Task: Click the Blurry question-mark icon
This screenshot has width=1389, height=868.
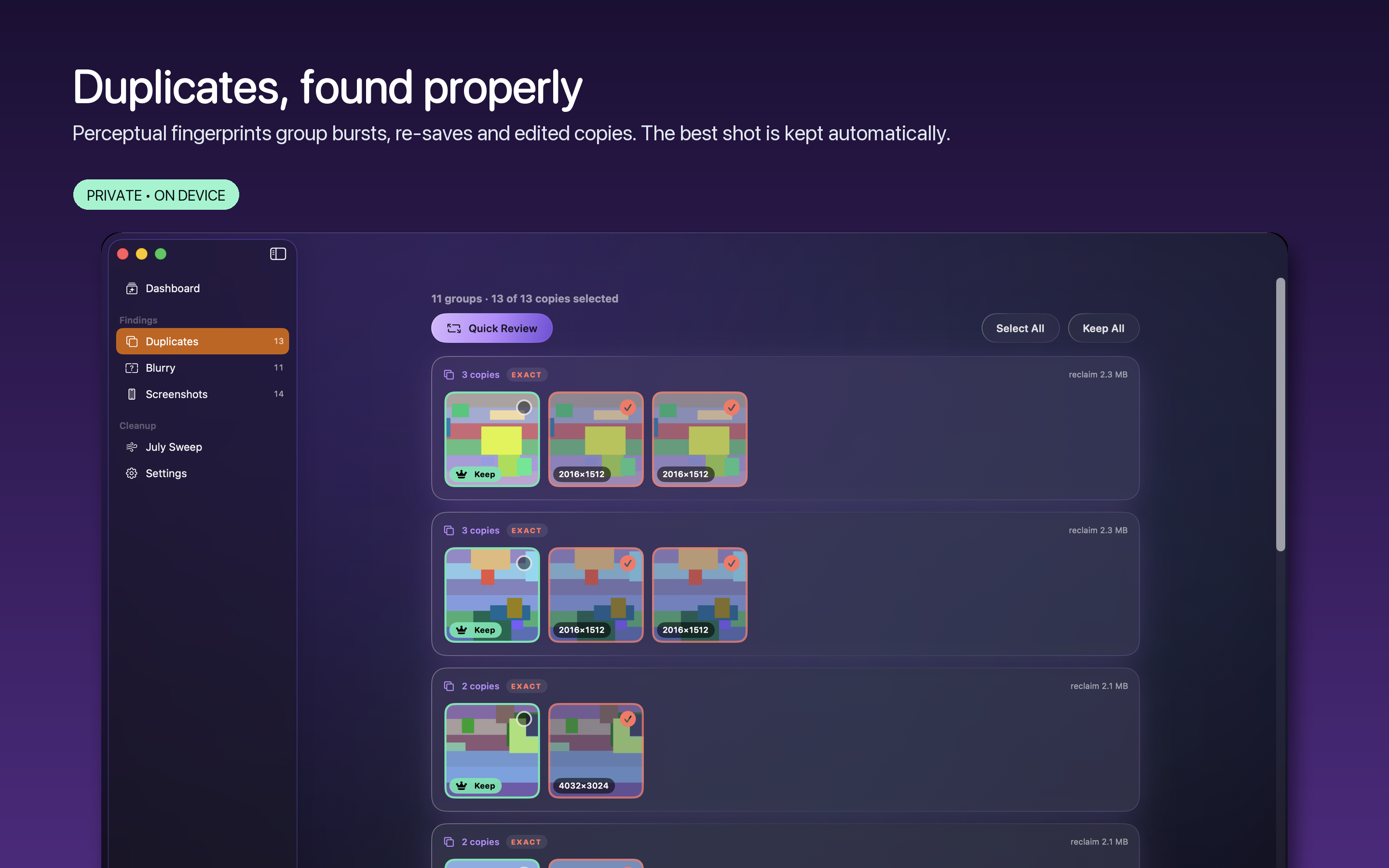Action: click(x=132, y=367)
